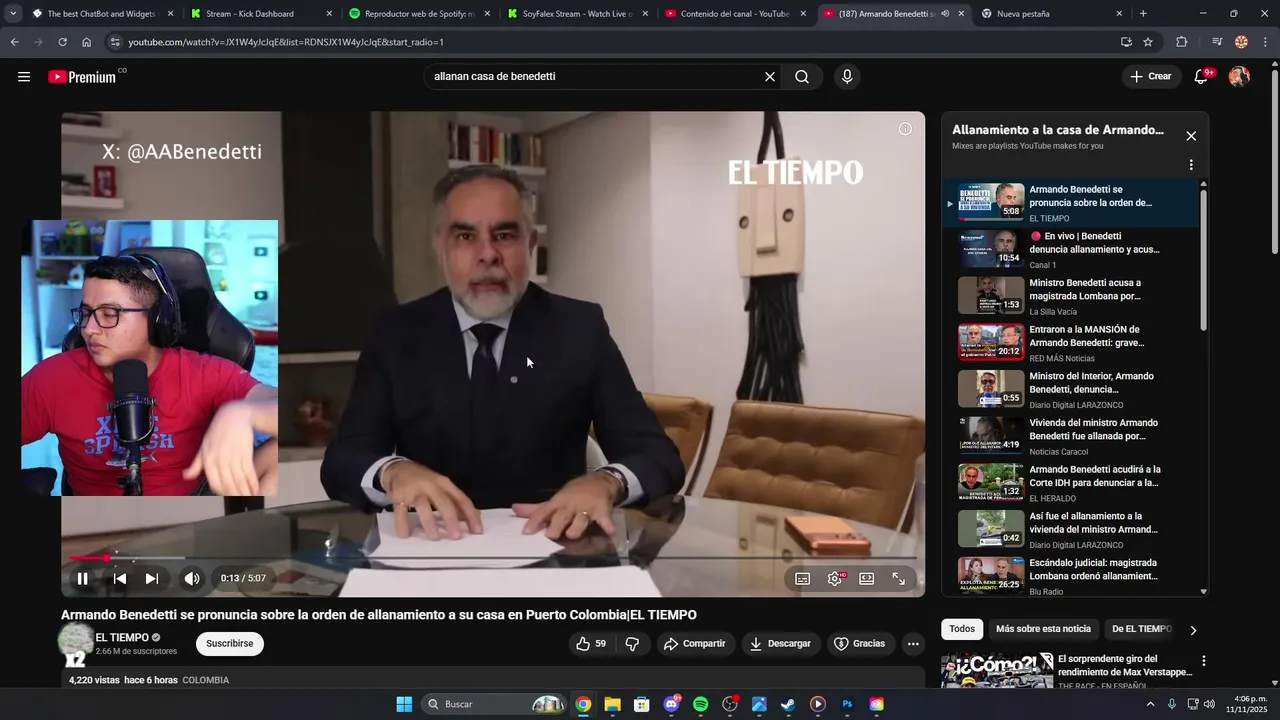Open browser extensions puzzle icon
1280x720 pixels.
click(1182, 42)
